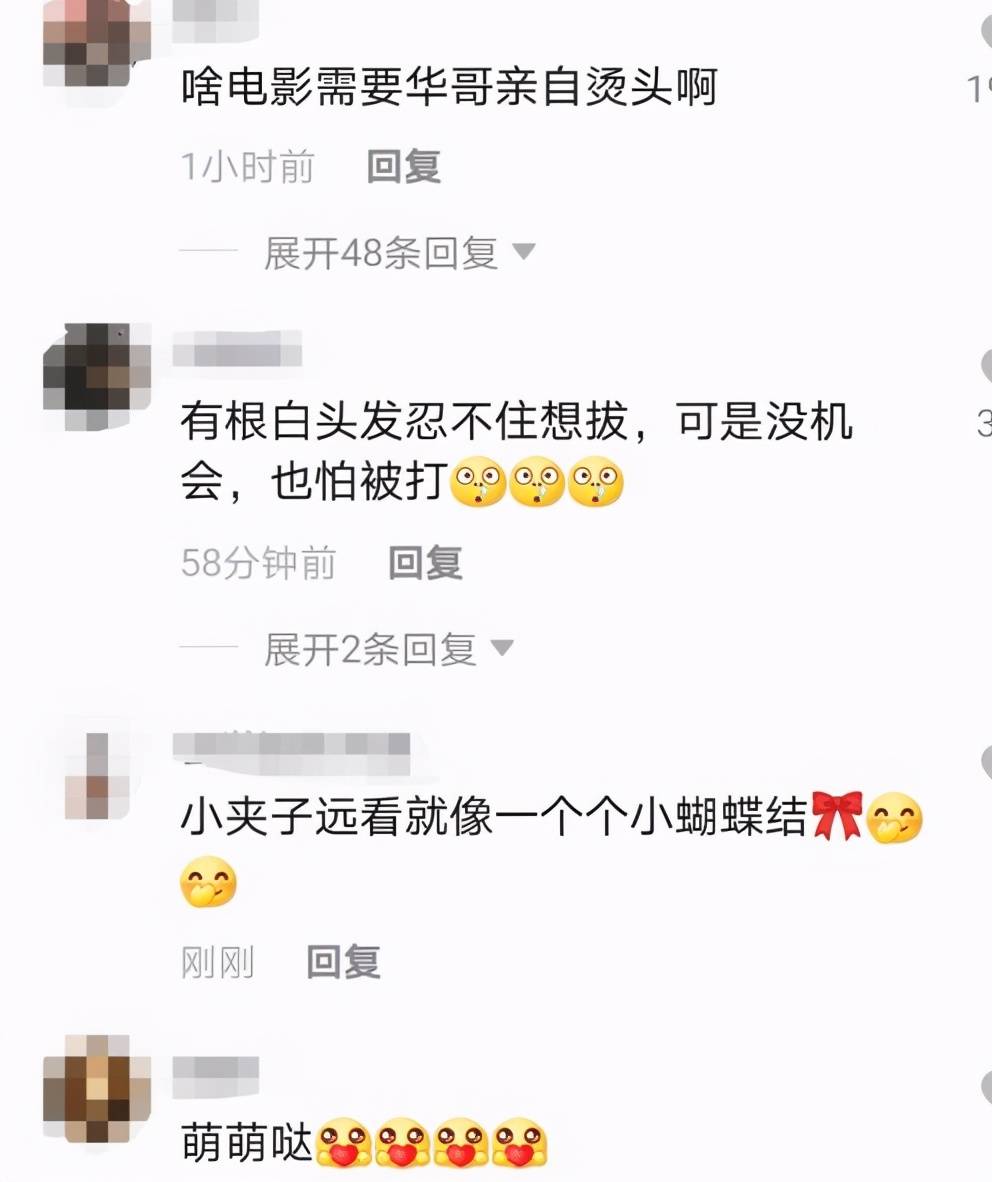The image size is (992, 1182).
Task: Expand the 48 hidden replies
Action: (x=381, y=253)
